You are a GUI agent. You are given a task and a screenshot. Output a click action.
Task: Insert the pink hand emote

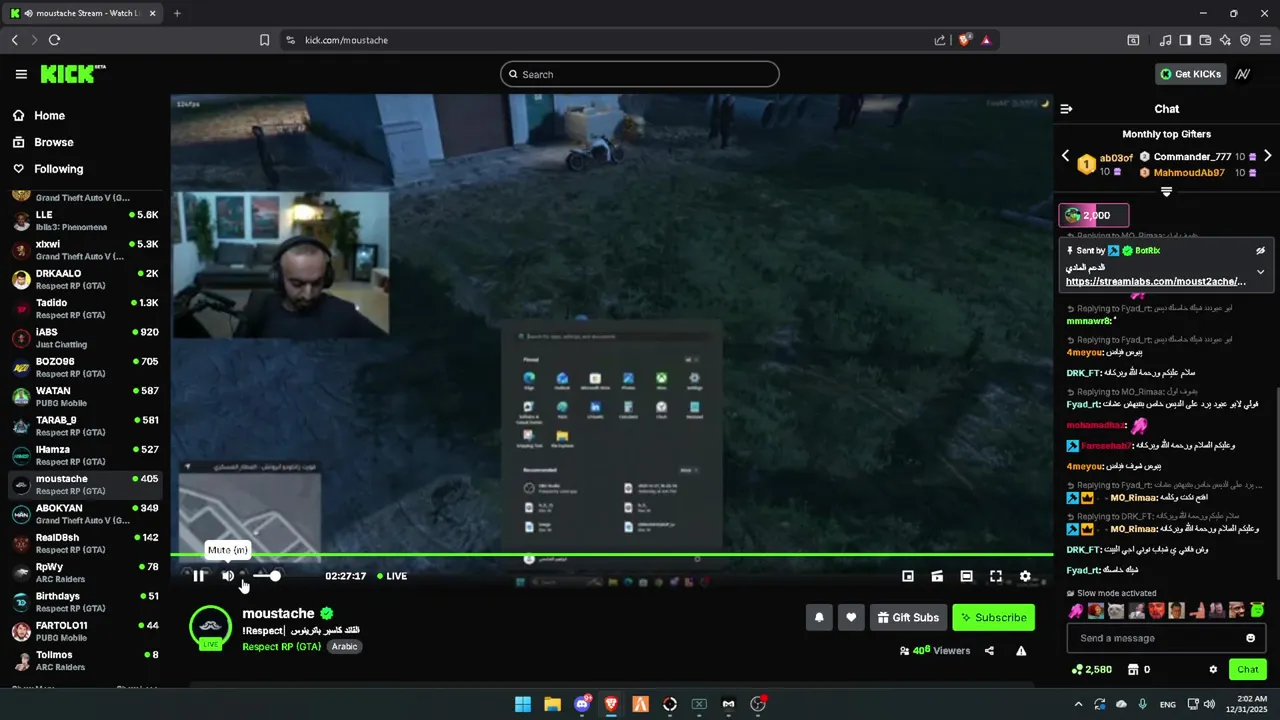pyautogui.click(x=1076, y=610)
